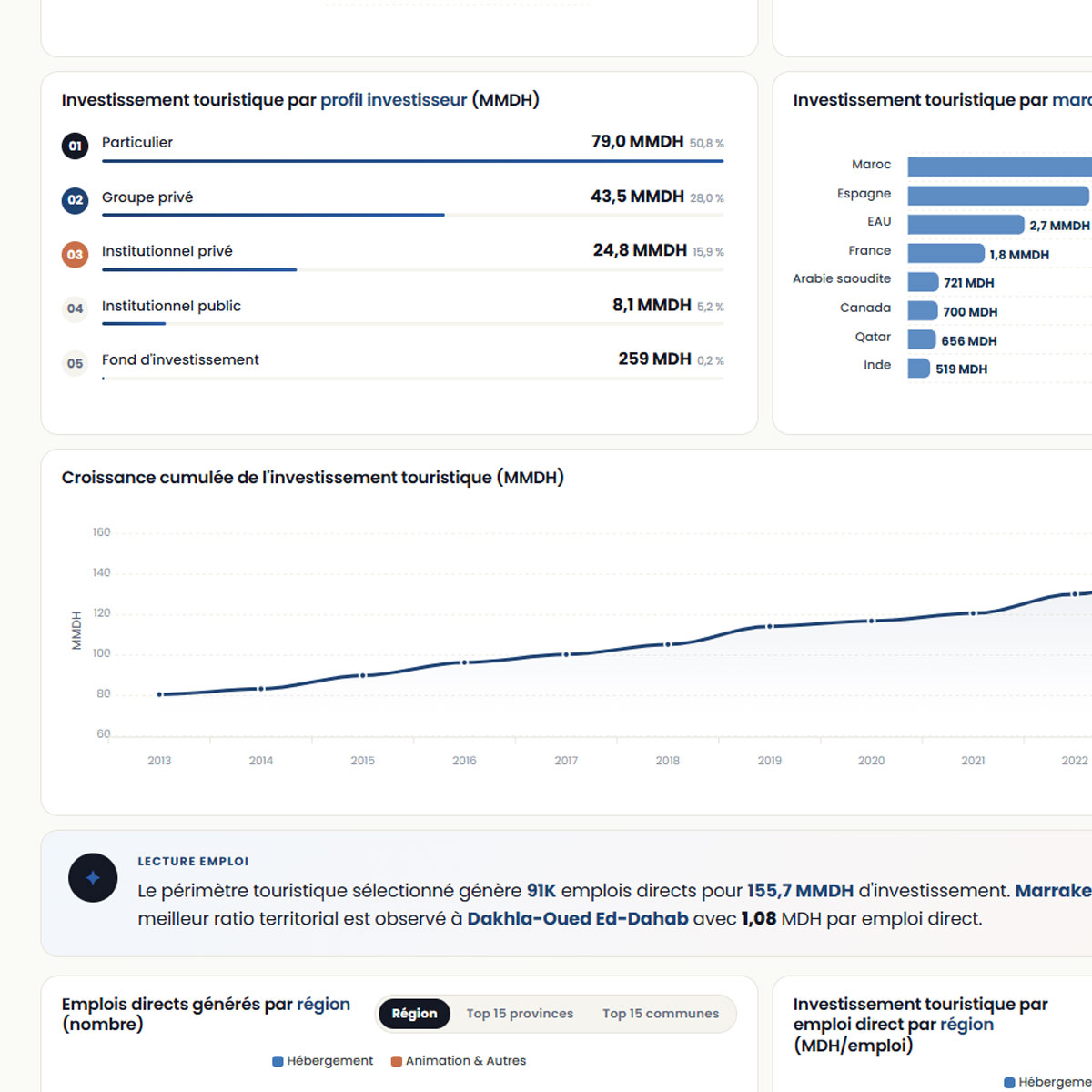The image size is (1092, 1092).
Task: Click the '1,08' ratio figure
Action: point(759,919)
